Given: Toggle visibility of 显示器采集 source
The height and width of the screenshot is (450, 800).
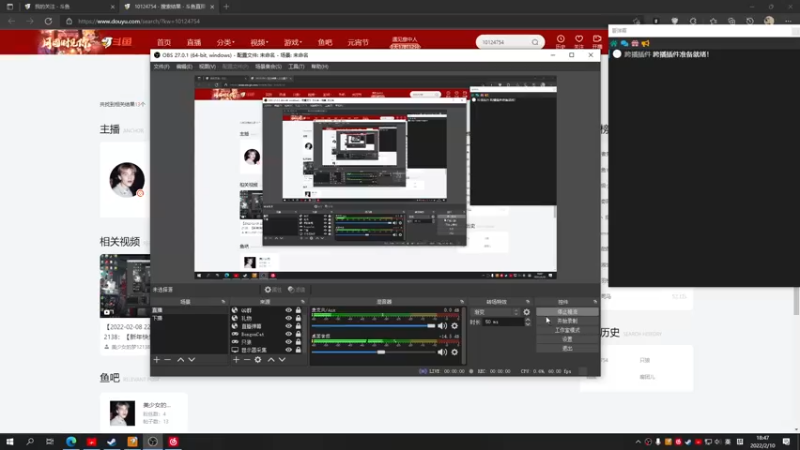Looking at the screenshot, I should tap(289, 350).
